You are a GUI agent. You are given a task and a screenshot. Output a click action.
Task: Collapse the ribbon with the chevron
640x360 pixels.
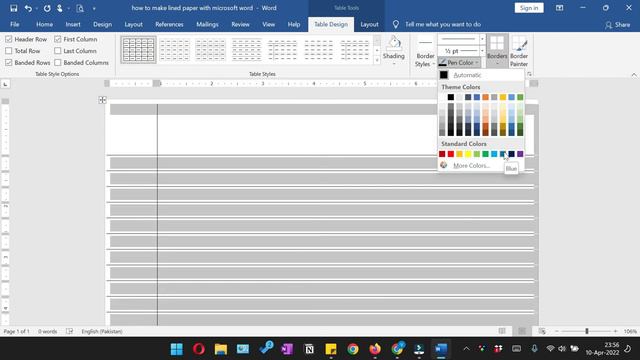633,75
